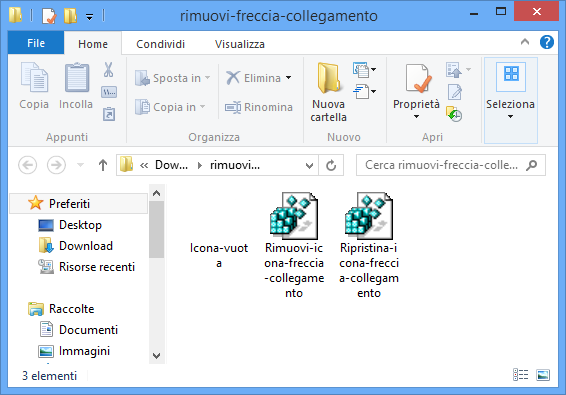Select Immagini in the navigation pane

click(74, 351)
